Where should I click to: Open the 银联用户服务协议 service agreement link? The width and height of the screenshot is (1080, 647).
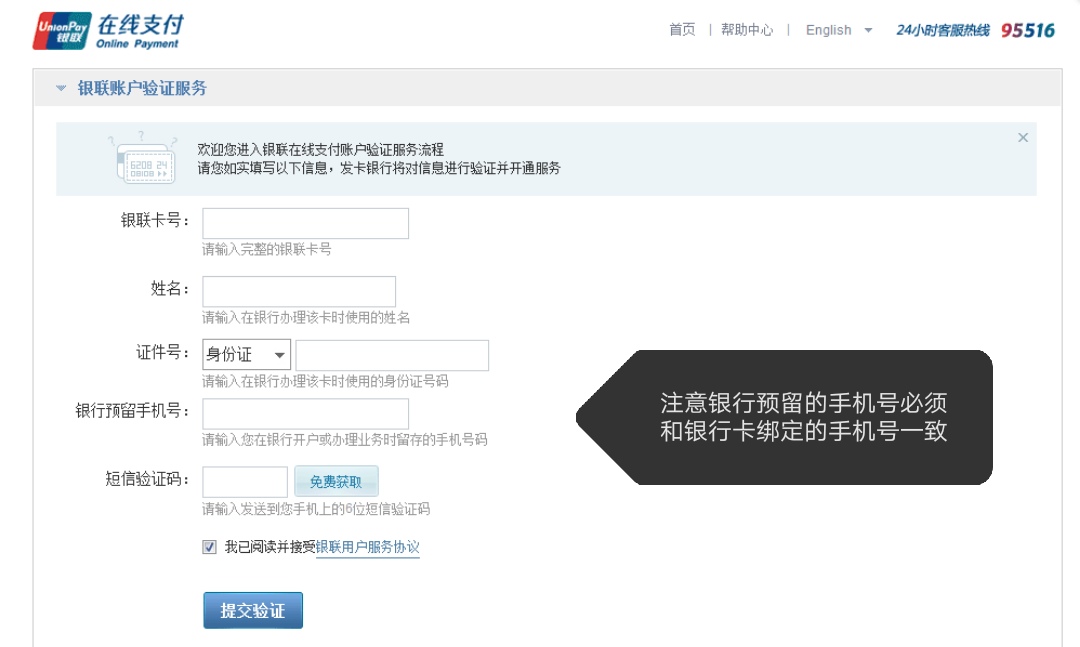point(367,547)
